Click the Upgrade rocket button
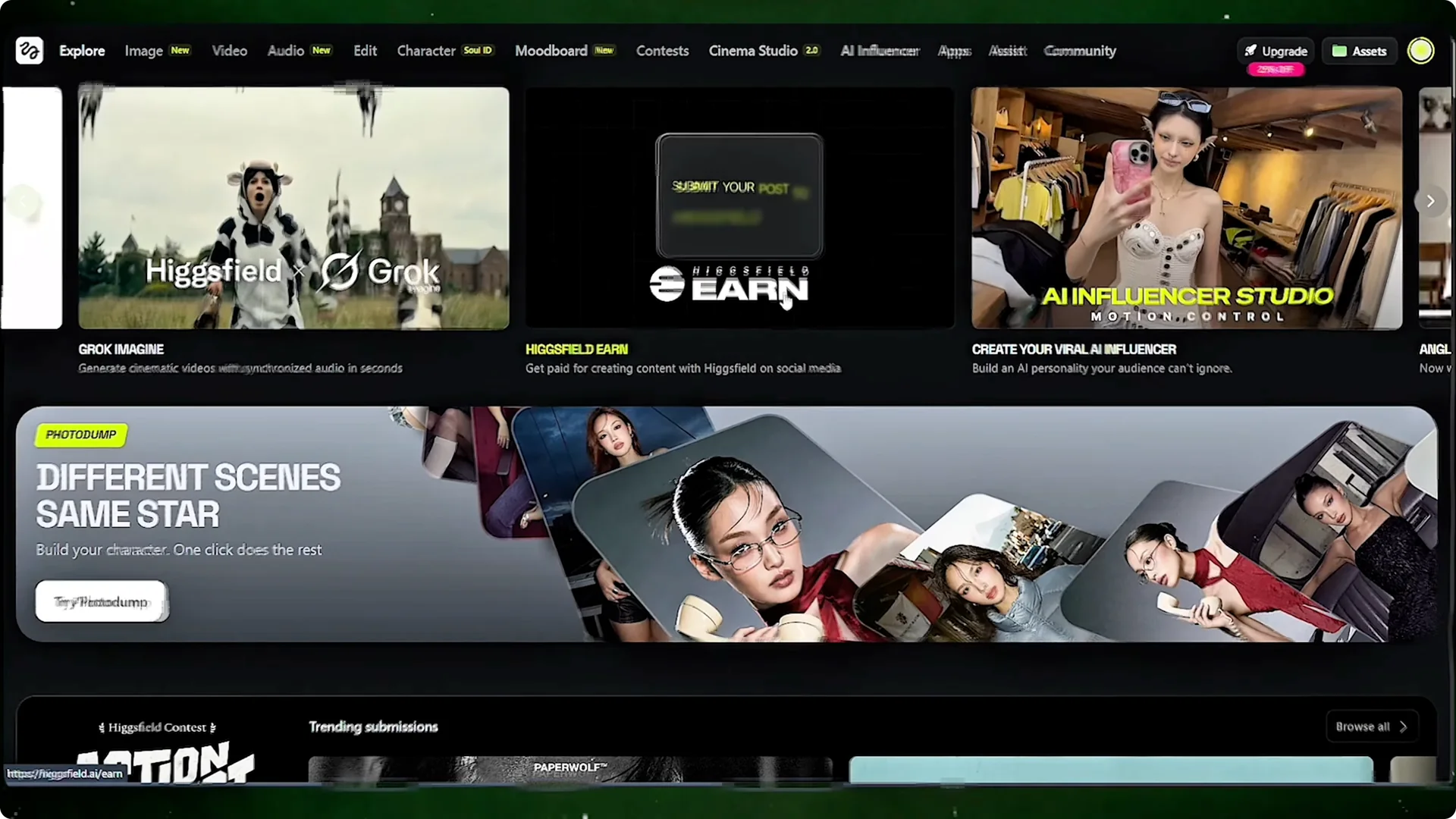The image size is (1456, 819). pos(1276,51)
